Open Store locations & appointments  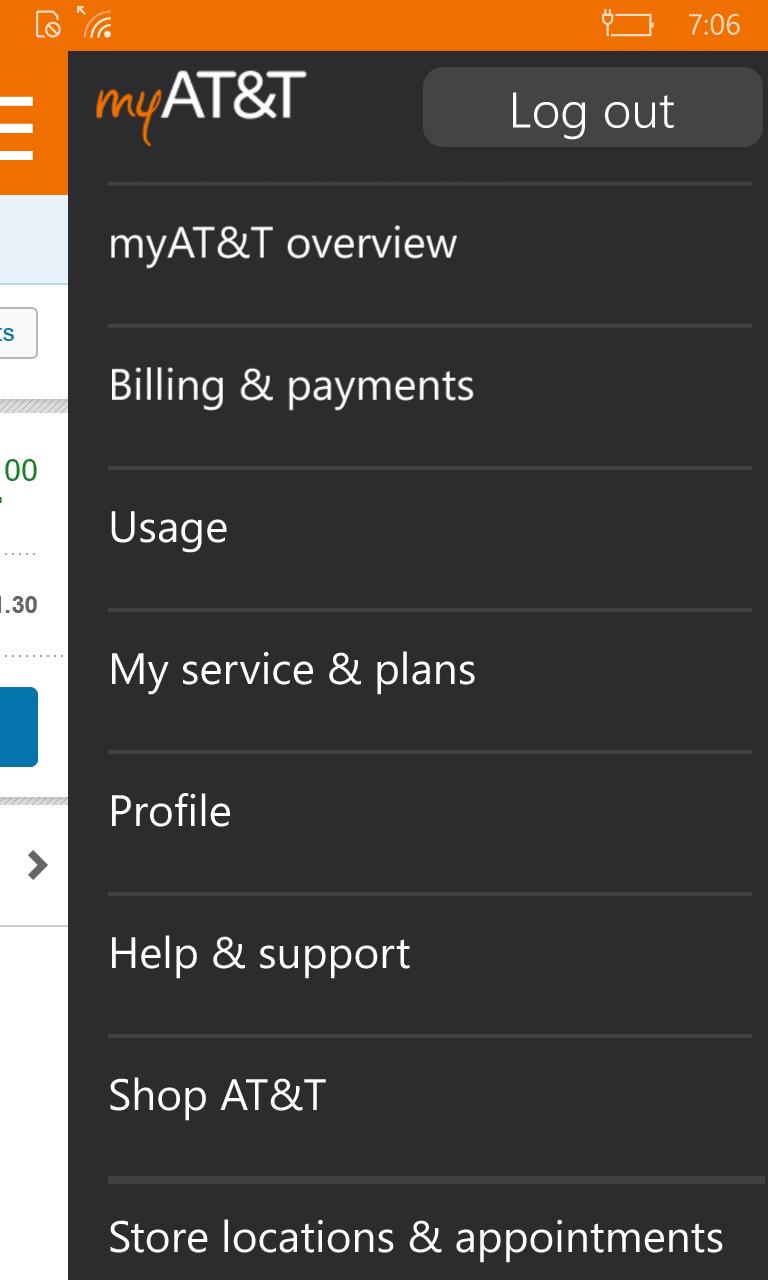415,1237
